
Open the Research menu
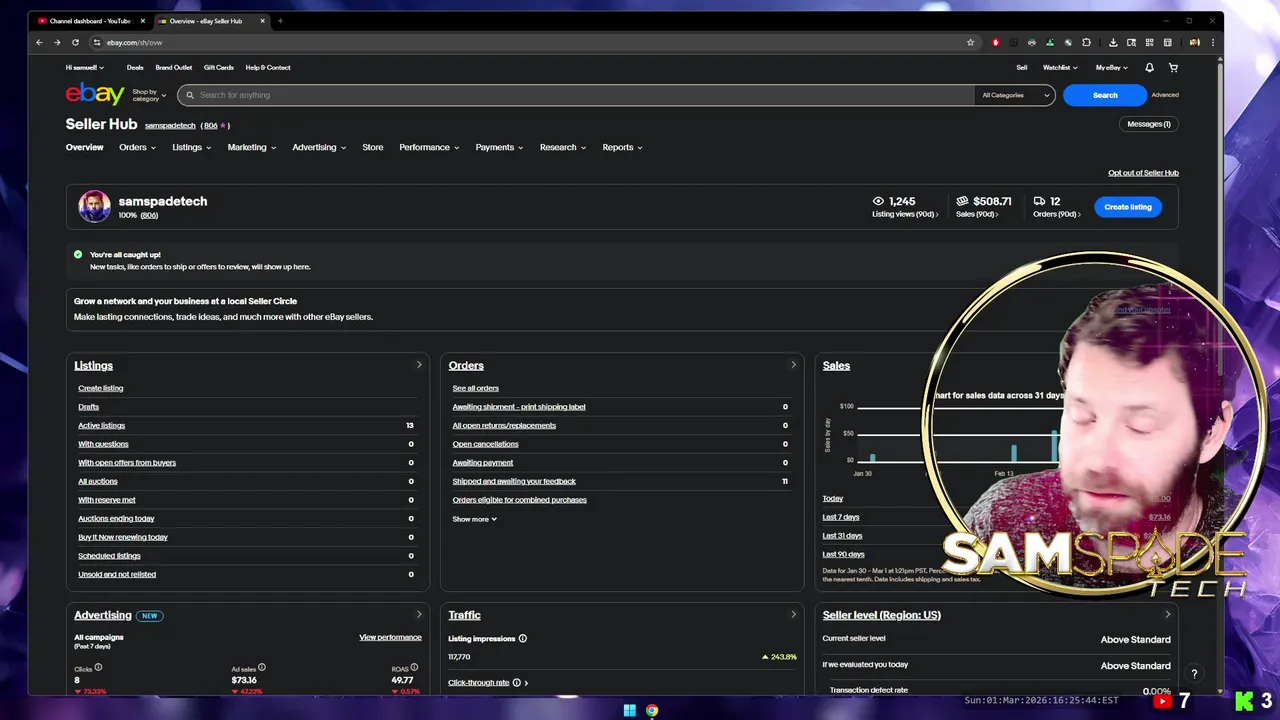pos(563,147)
